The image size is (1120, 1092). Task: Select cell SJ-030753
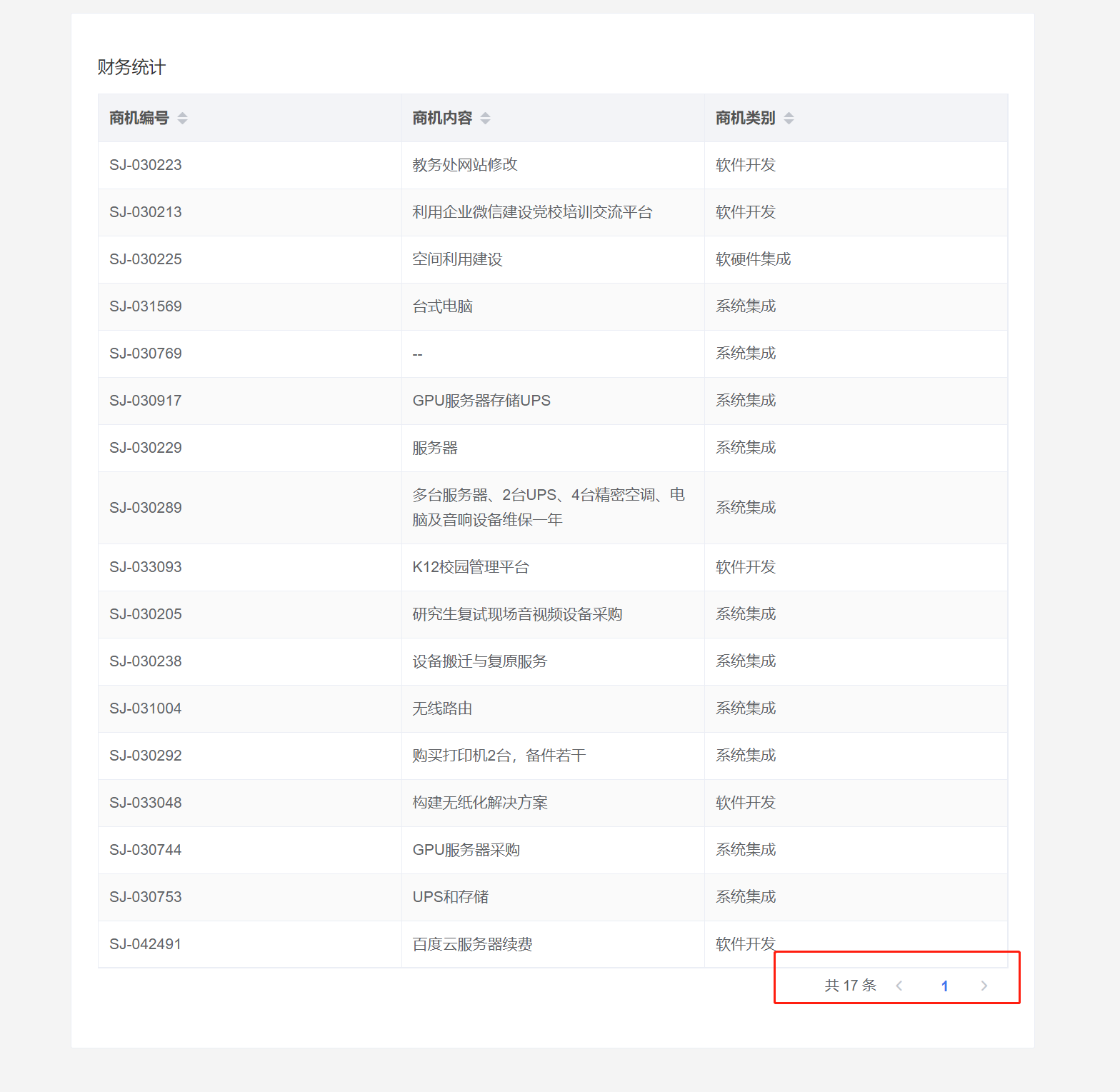coord(250,897)
